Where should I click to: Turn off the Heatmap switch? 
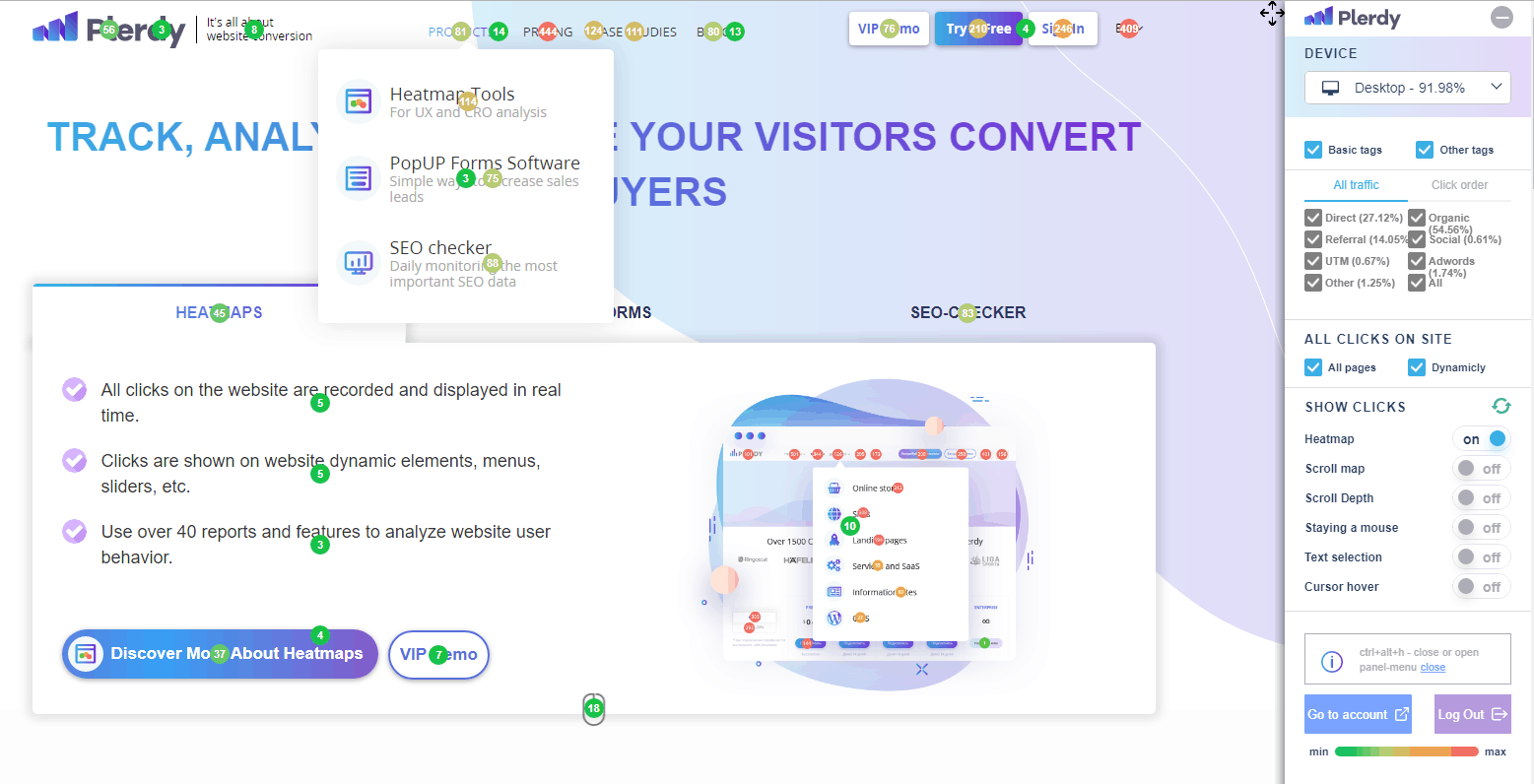[1482, 439]
